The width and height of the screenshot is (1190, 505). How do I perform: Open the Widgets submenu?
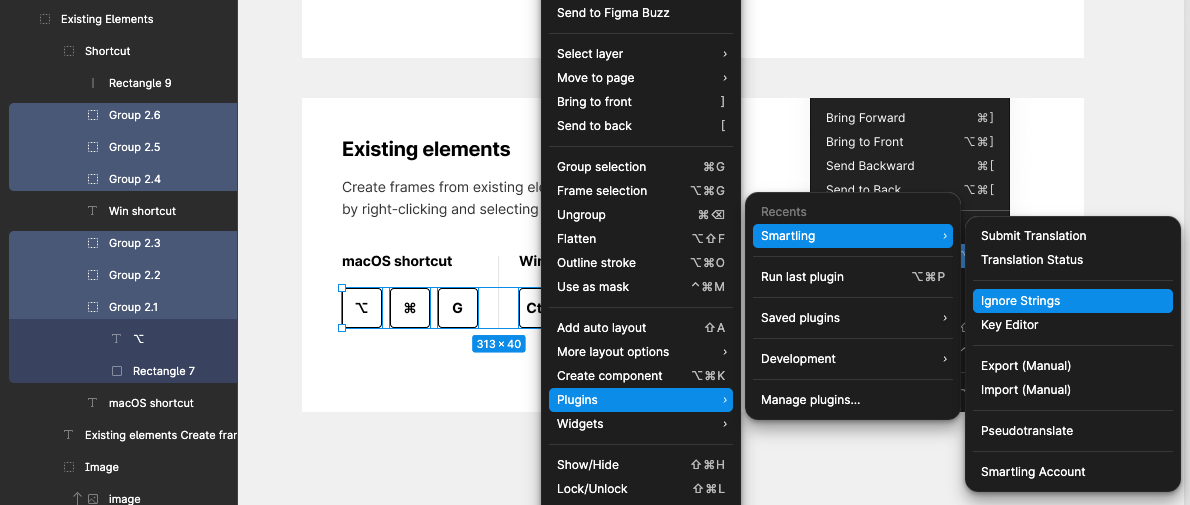[x=641, y=424]
